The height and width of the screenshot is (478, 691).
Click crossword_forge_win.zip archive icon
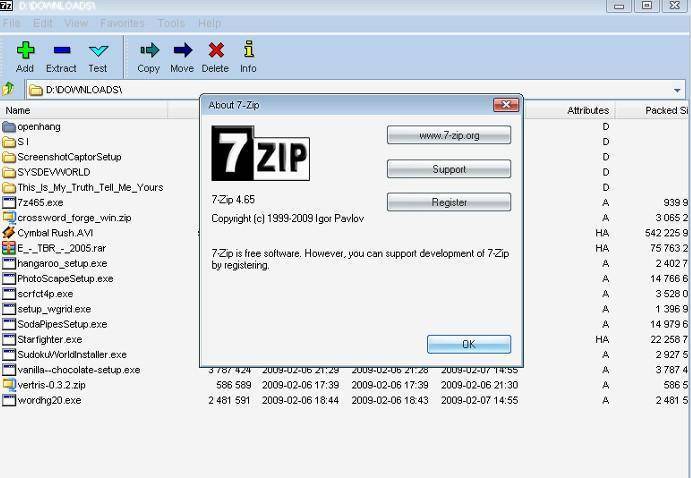pos(9,218)
